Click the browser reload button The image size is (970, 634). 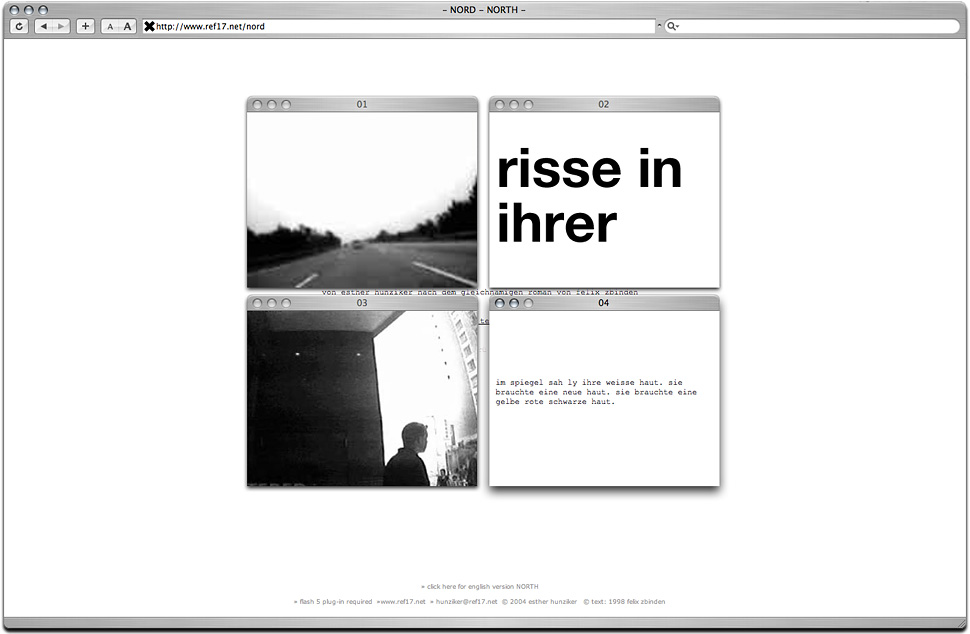pos(19,26)
